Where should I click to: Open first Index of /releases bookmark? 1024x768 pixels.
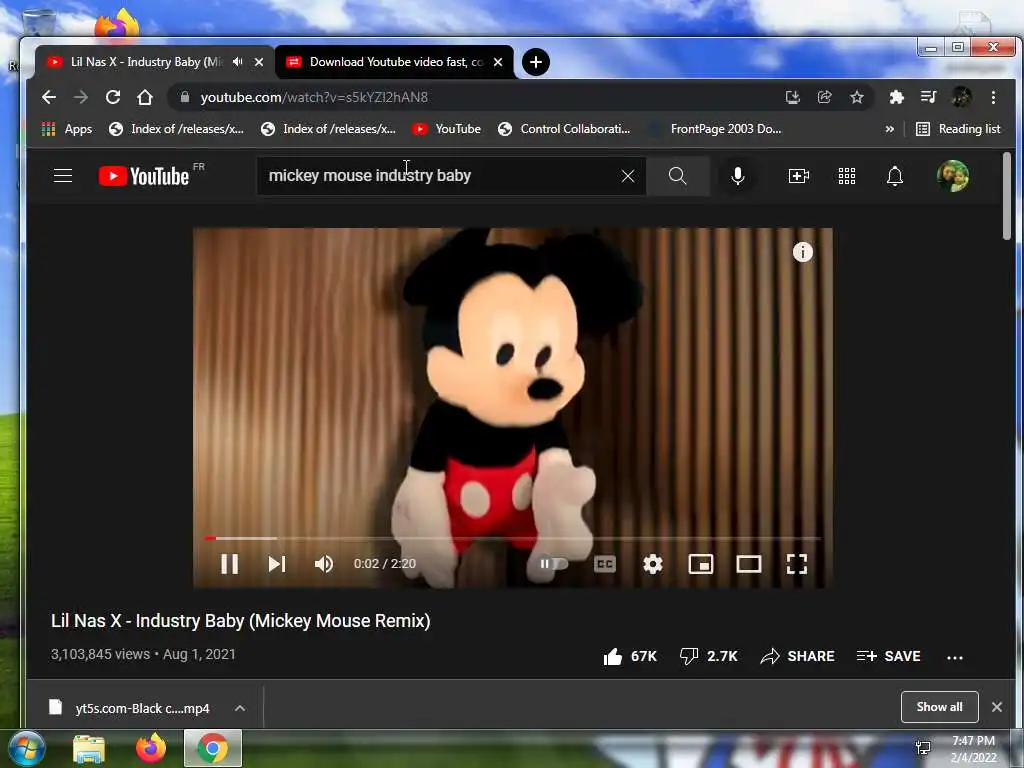[176, 129]
